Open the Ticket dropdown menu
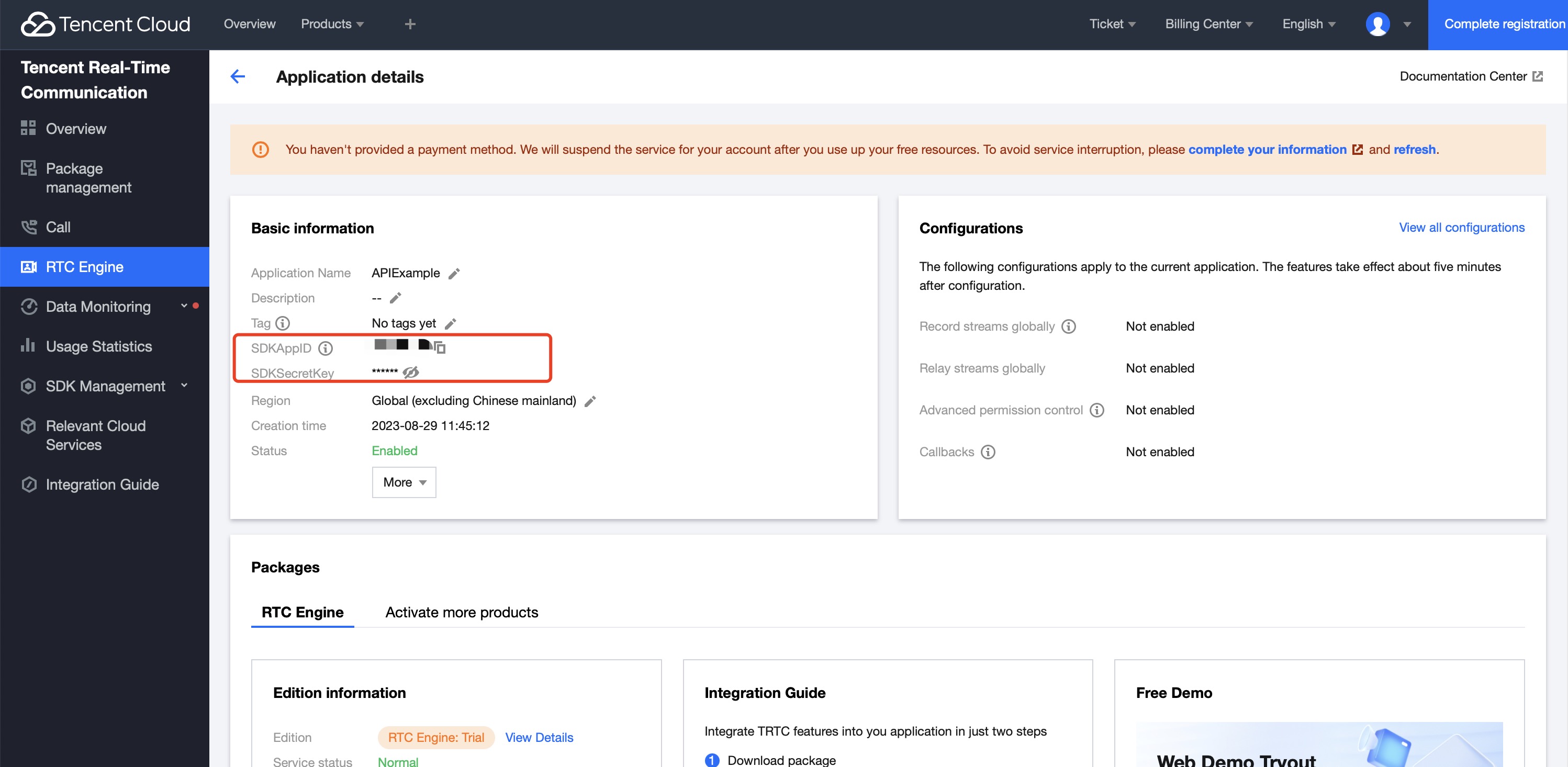This screenshot has width=1568, height=767. 1112,25
